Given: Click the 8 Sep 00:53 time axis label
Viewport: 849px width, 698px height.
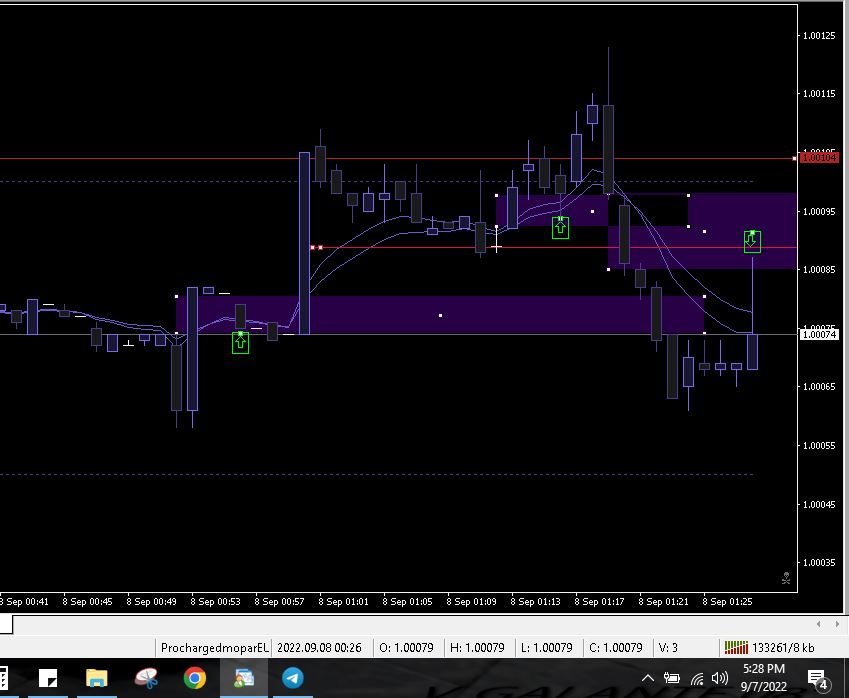Looking at the screenshot, I should [215, 602].
